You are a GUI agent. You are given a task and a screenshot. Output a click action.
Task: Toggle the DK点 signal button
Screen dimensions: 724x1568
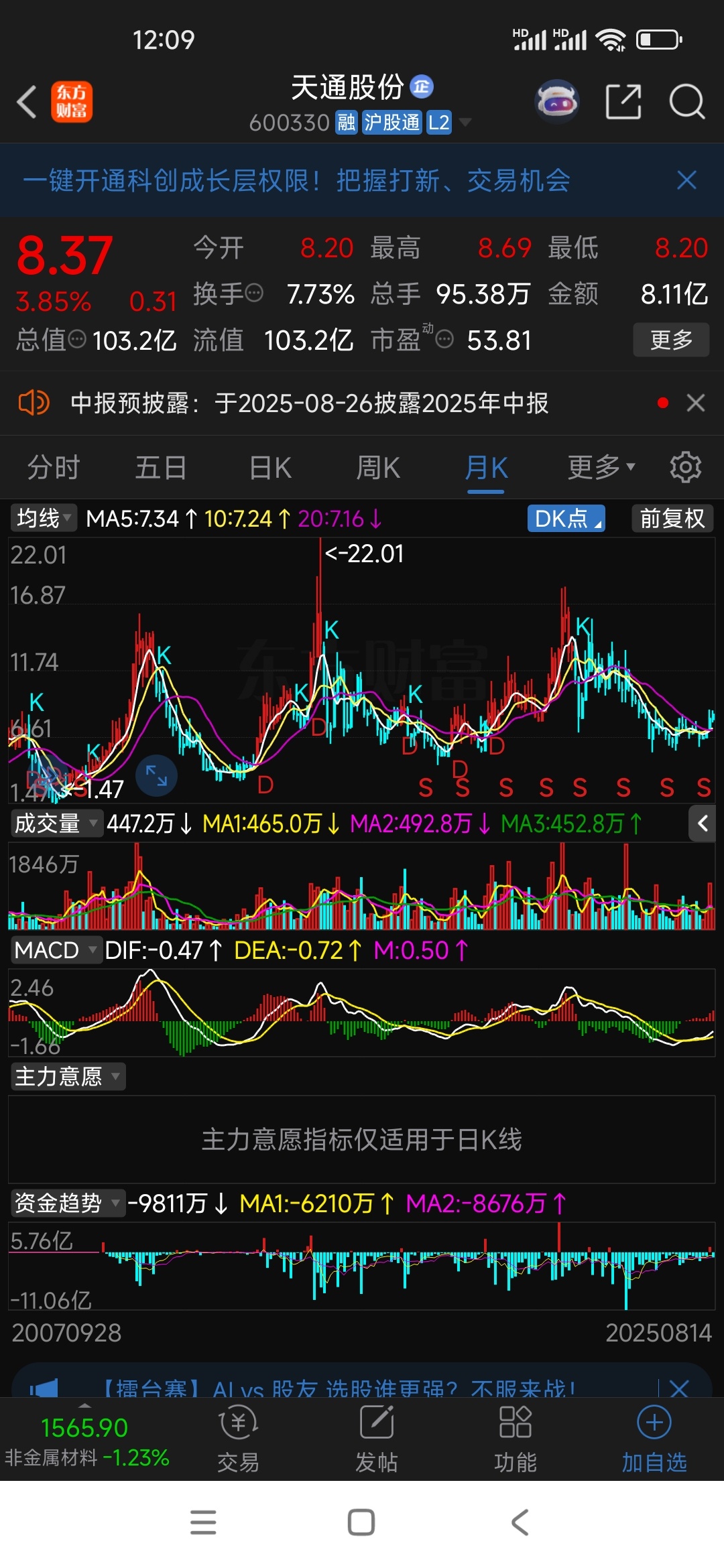[567, 519]
